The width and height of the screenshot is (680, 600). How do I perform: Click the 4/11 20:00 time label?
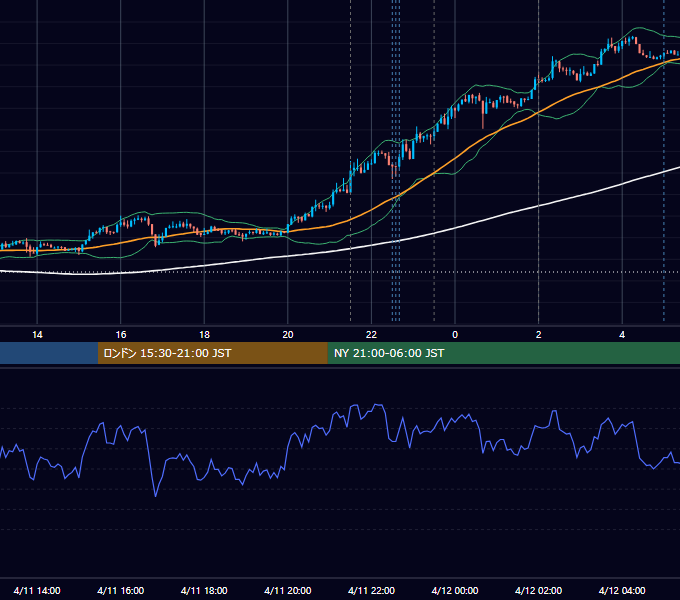pyautogui.click(x=288, y=590)
